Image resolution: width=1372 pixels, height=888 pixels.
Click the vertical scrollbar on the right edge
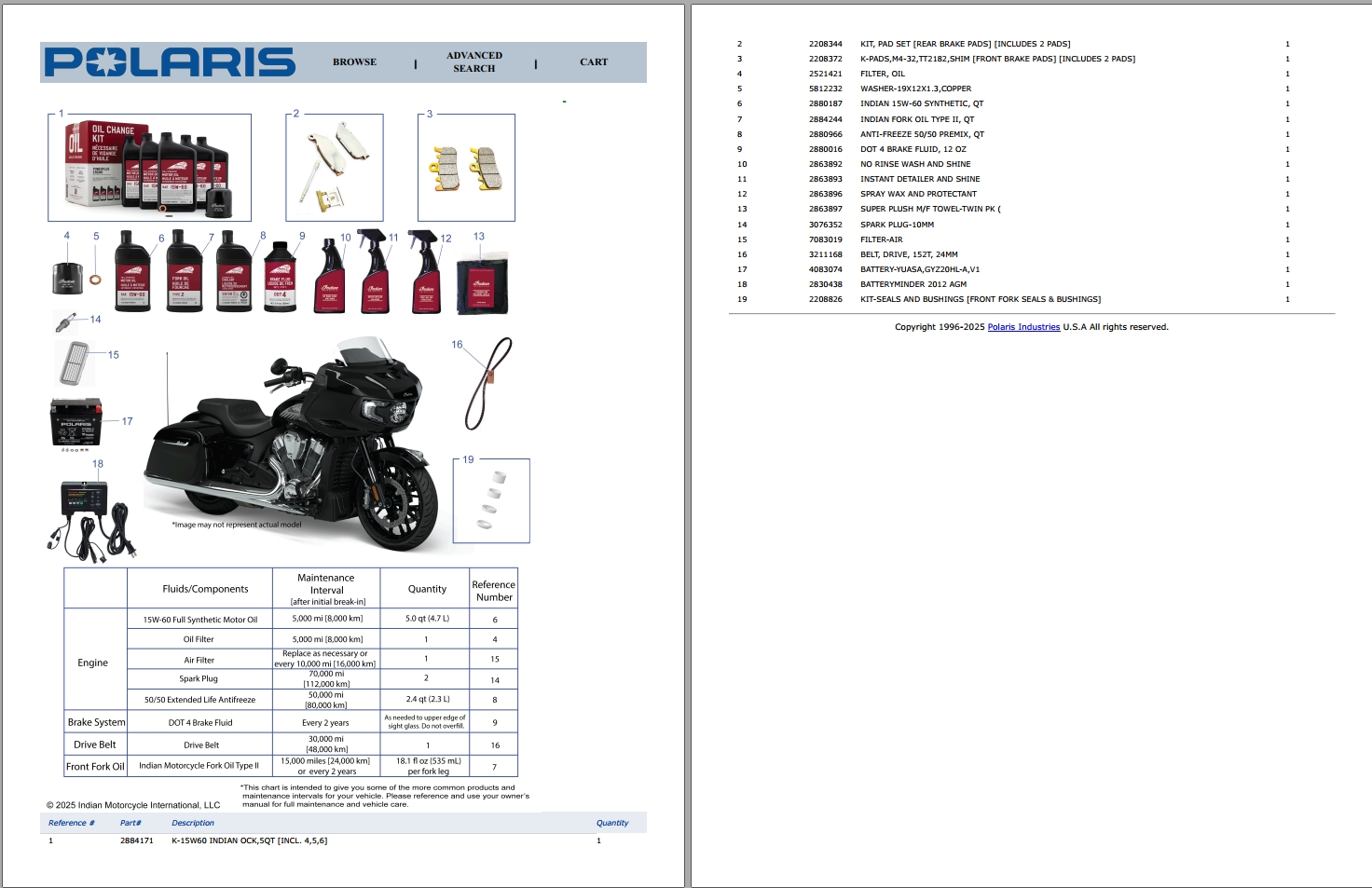pyautogui.click(x=1365, y=444)
